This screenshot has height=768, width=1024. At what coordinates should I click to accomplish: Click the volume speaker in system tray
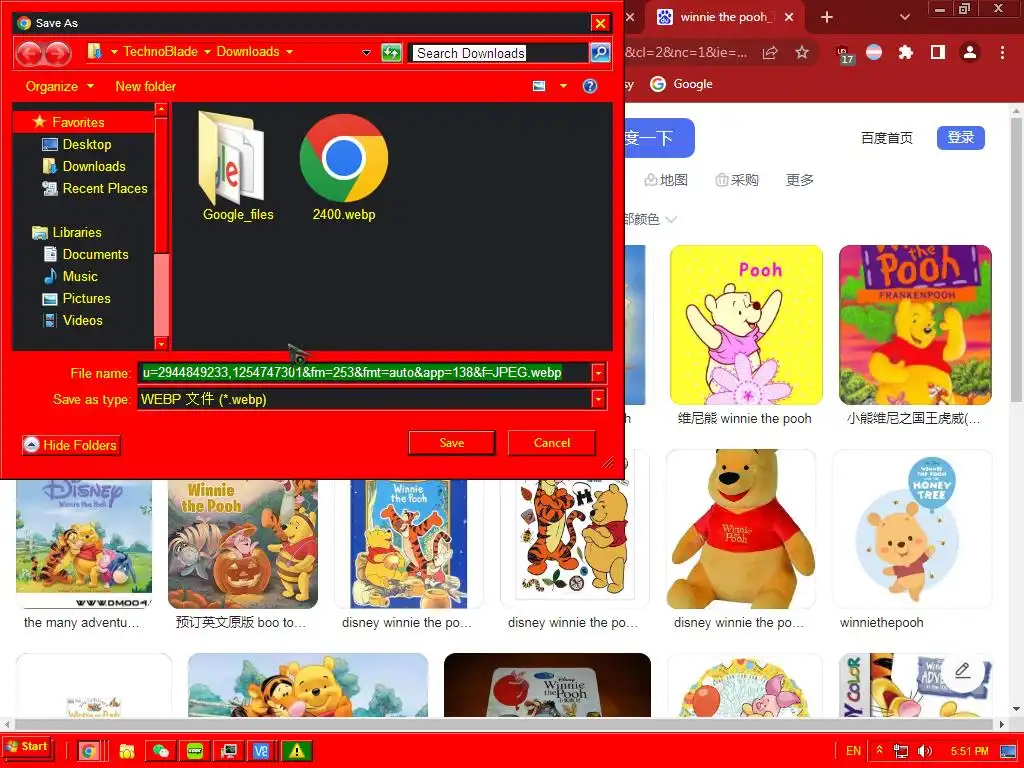925,751
